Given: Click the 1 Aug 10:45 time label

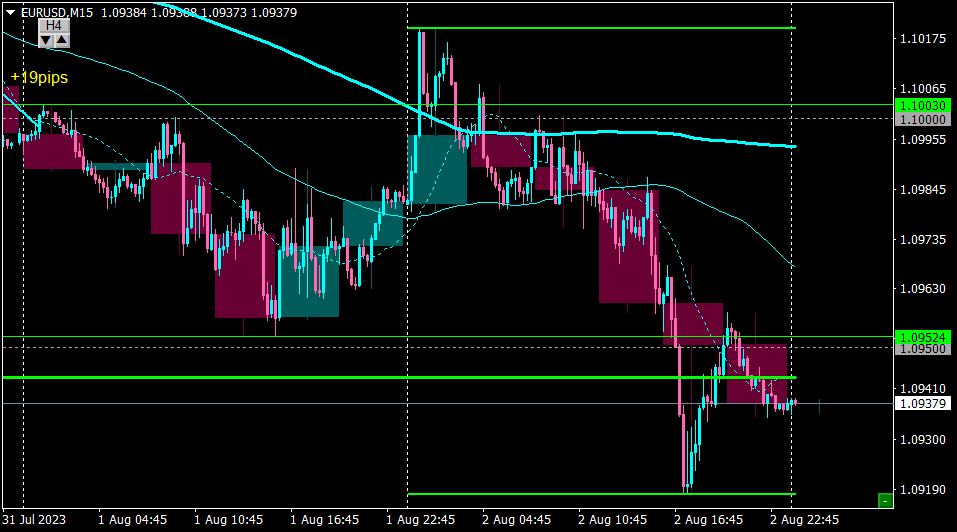Looking at the screenshot, I should click(228, 520).
